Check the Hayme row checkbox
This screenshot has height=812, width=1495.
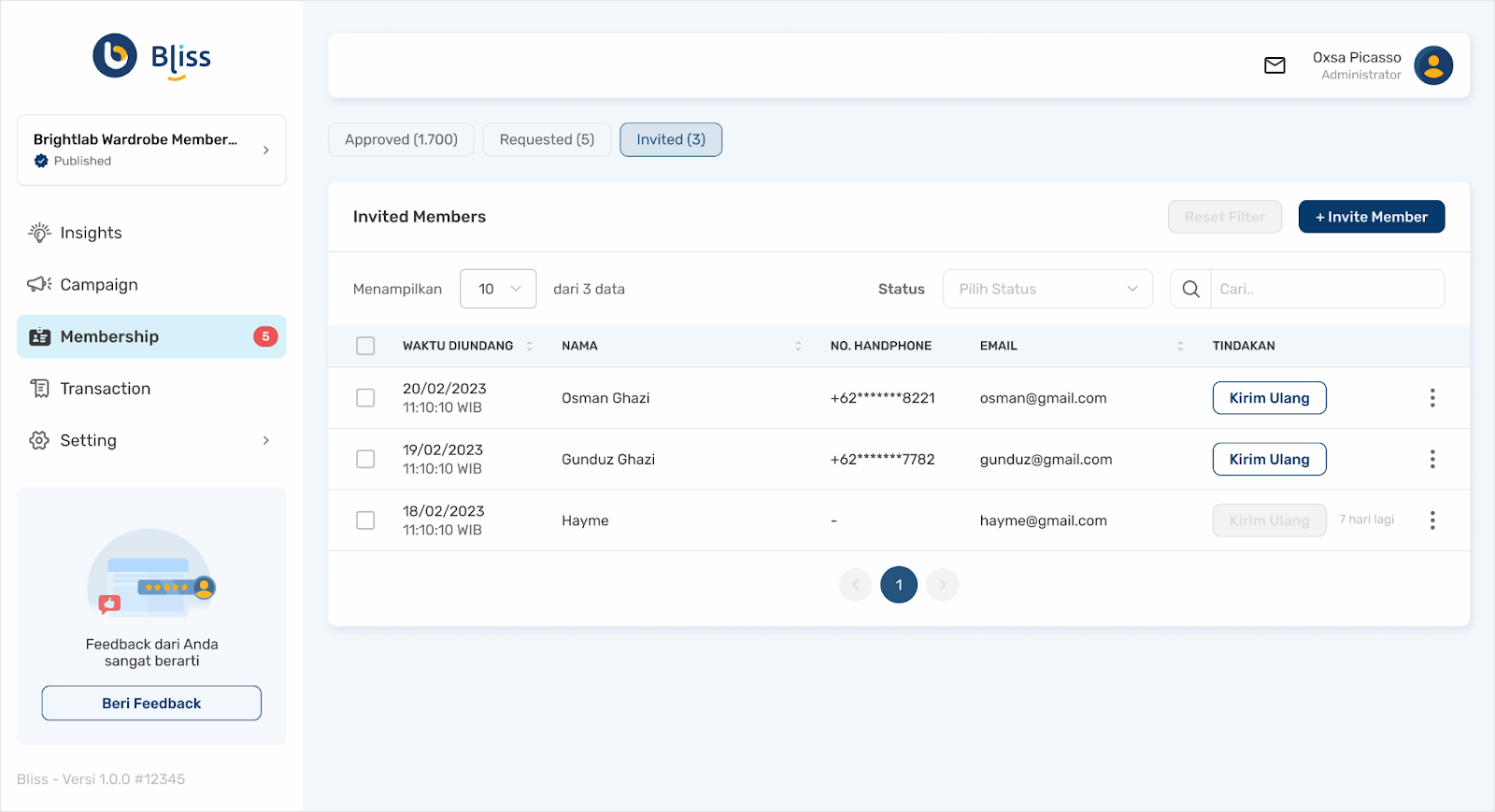point(365,520)
